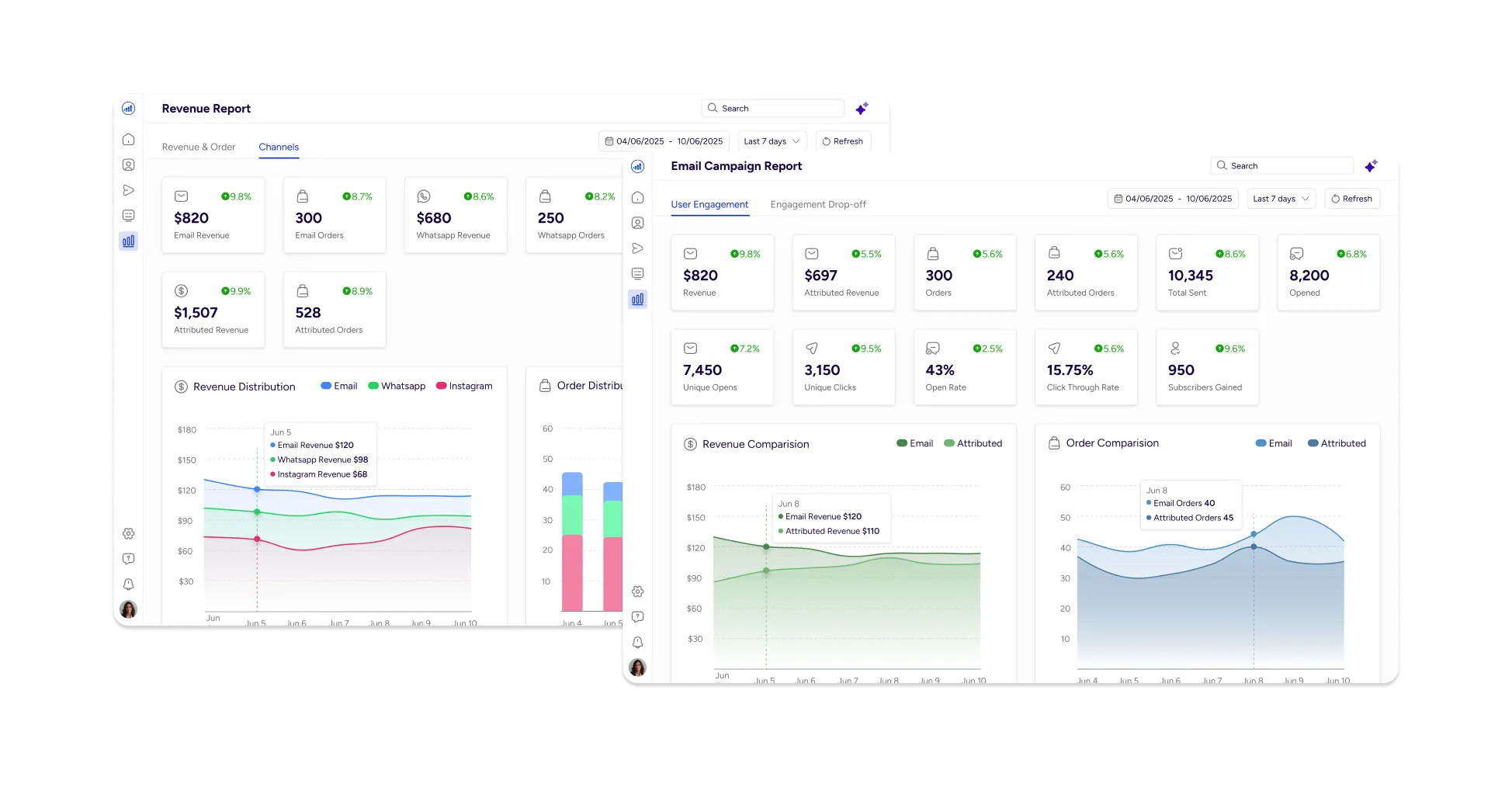Select the analytics chart icon in Revenue sidebar
Screen dimensions: 1512x798
[x=129, y=241]
